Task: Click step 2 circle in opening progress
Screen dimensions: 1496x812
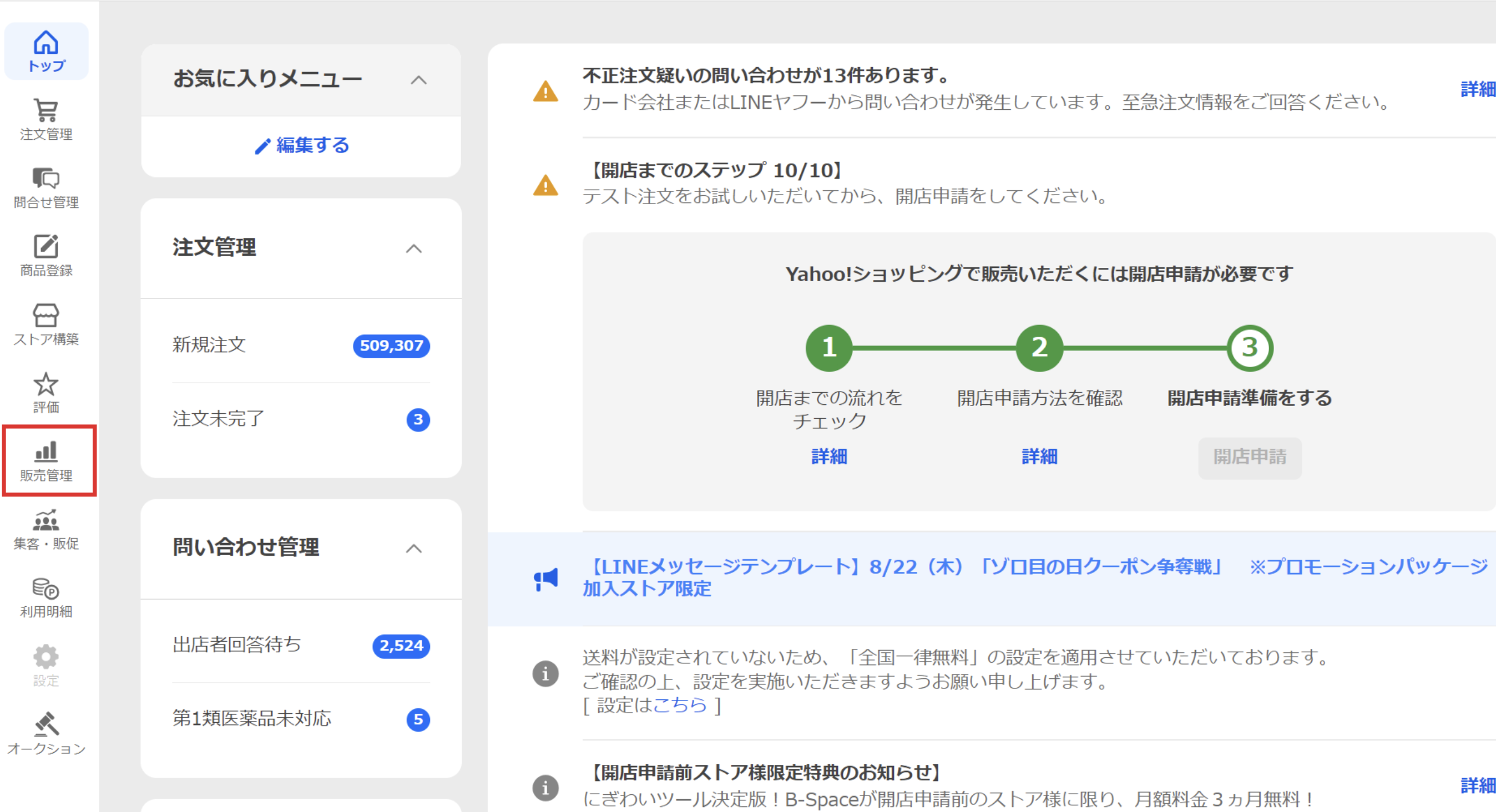Action: pos(1039,348)
